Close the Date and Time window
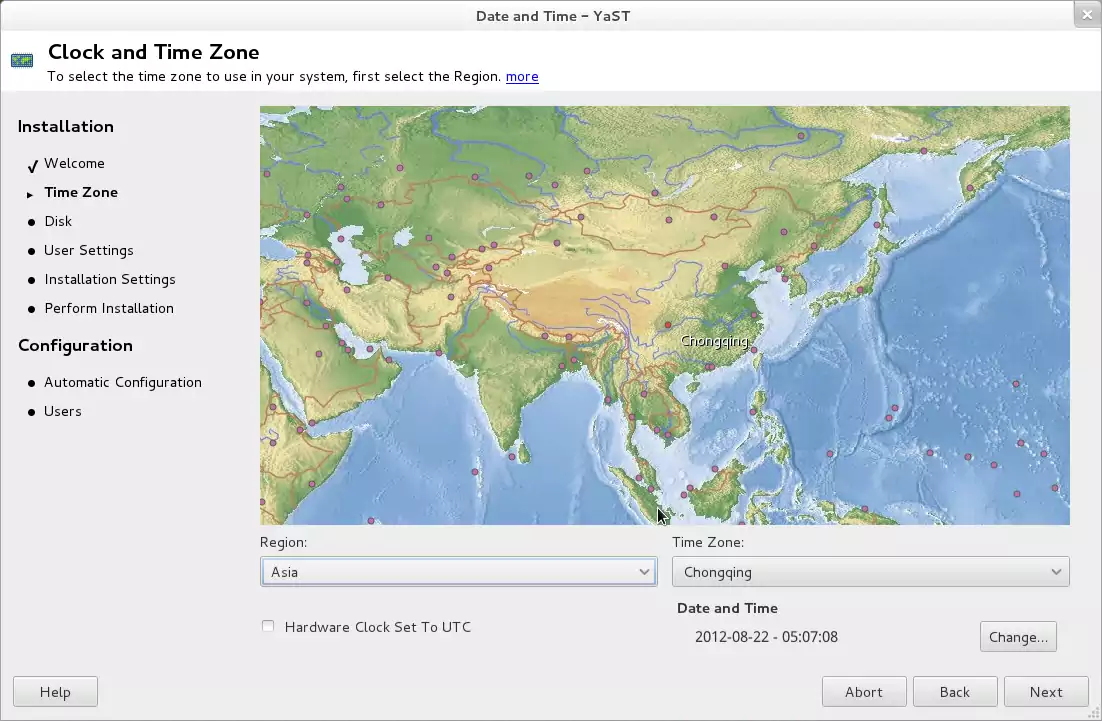This screenshot has width=1102, height=721. click(x=1087, y=14)
